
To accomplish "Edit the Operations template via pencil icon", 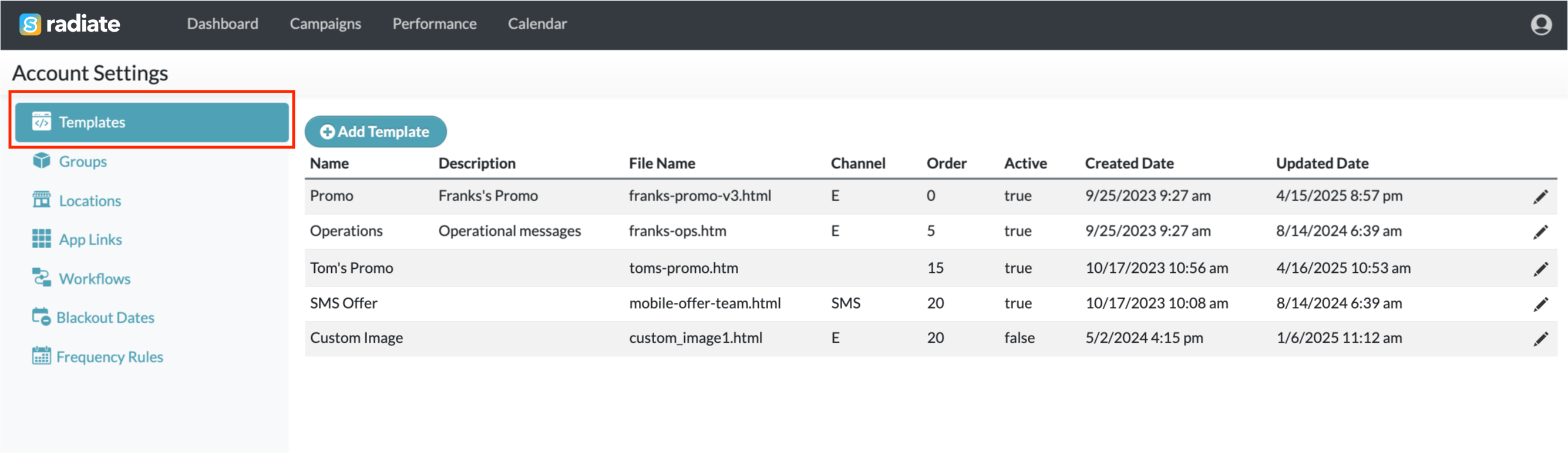I will 1540,232.
